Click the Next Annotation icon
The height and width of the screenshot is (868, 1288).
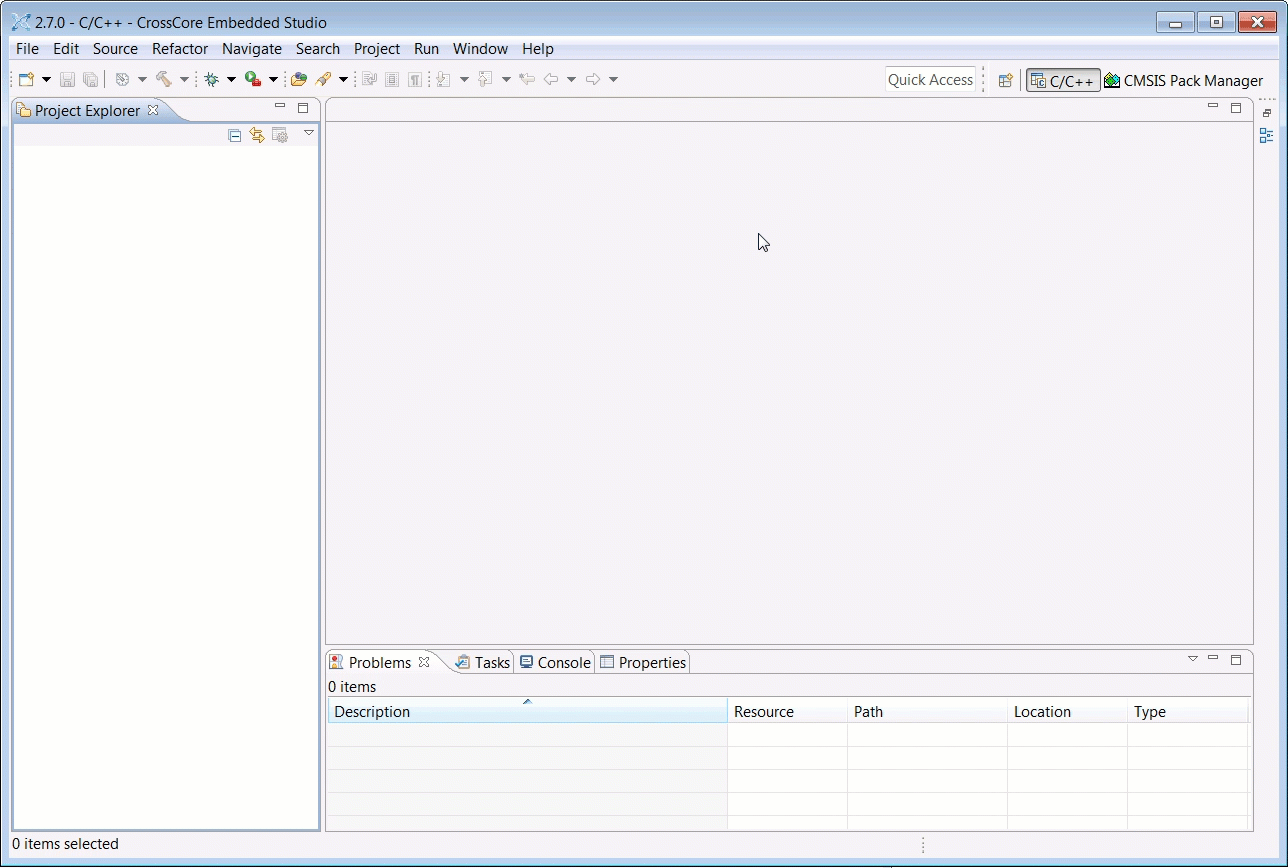click(x=444, y=79)
